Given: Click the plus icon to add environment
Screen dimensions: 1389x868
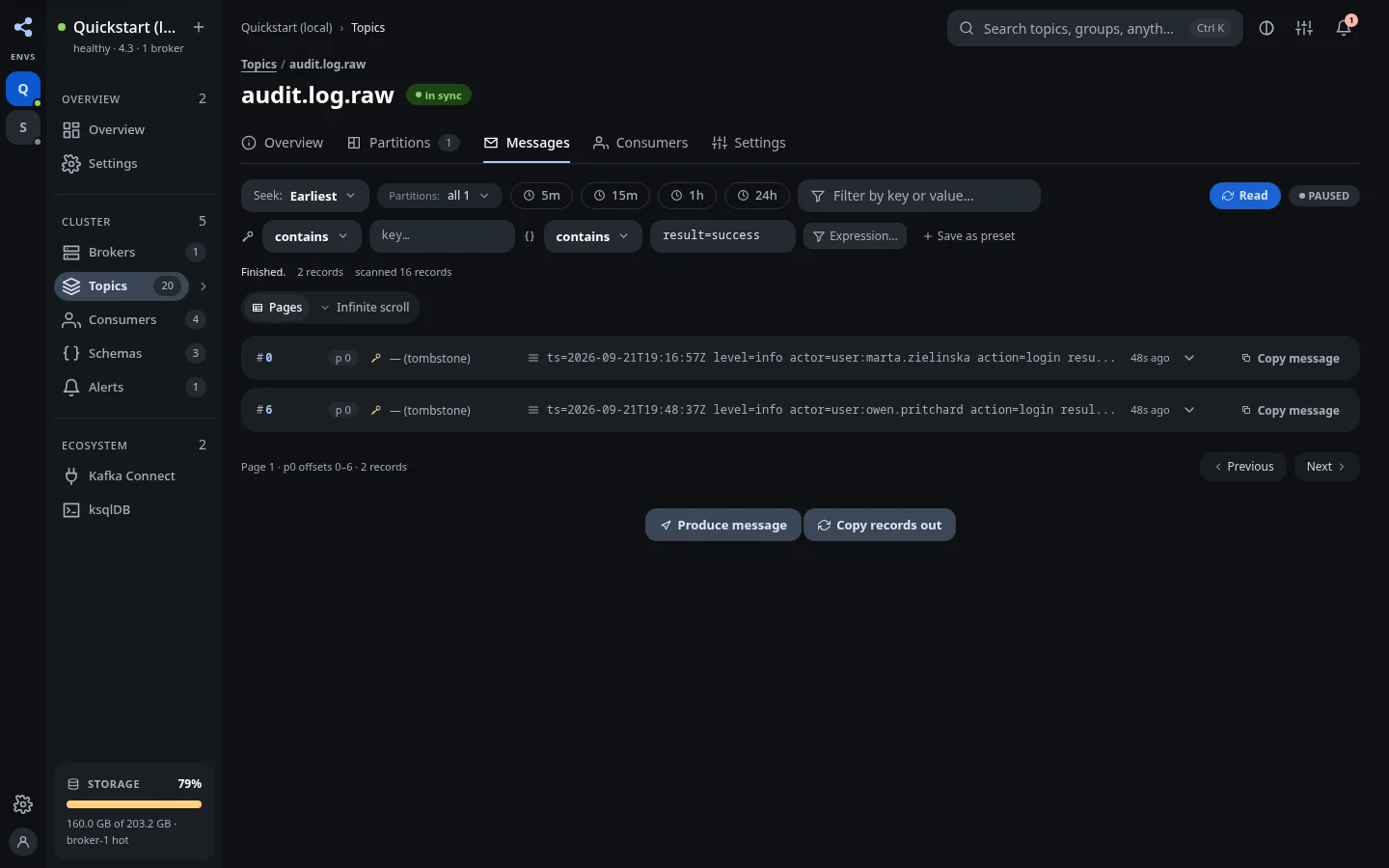Looking at the screenshot, I should (x=198, y=27).
